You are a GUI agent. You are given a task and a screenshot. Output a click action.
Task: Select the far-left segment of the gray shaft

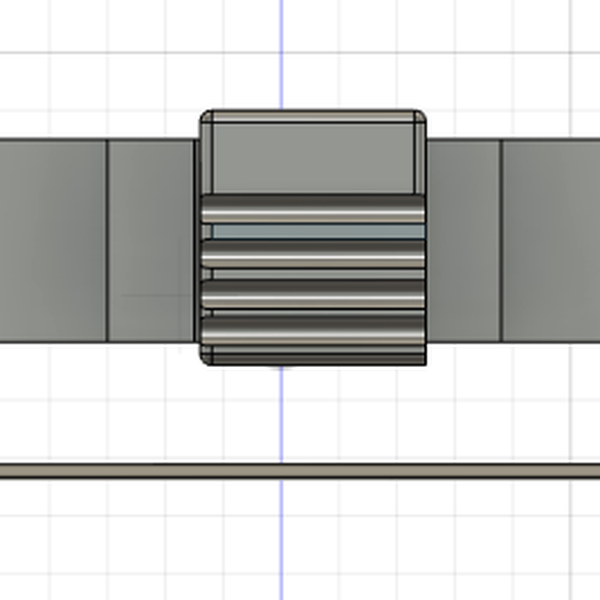[53, 241]
